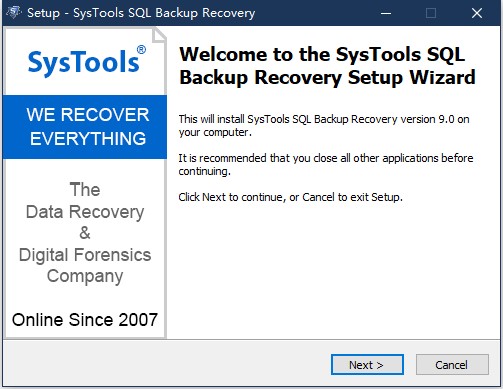Click the 'Click Next to continue' instruction line
The width and height of the screenshot is (503, 389).
pos(290,197)
